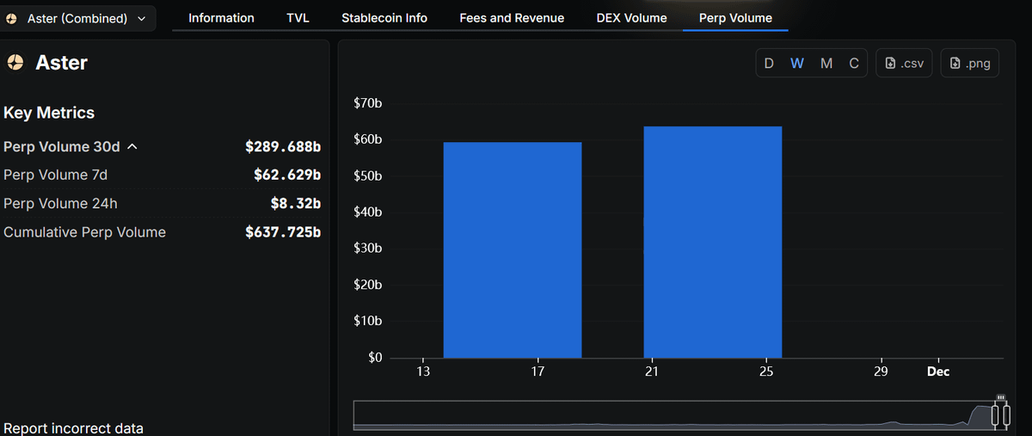Click the Aster icon in protocol selector

[x=12, y=18]
